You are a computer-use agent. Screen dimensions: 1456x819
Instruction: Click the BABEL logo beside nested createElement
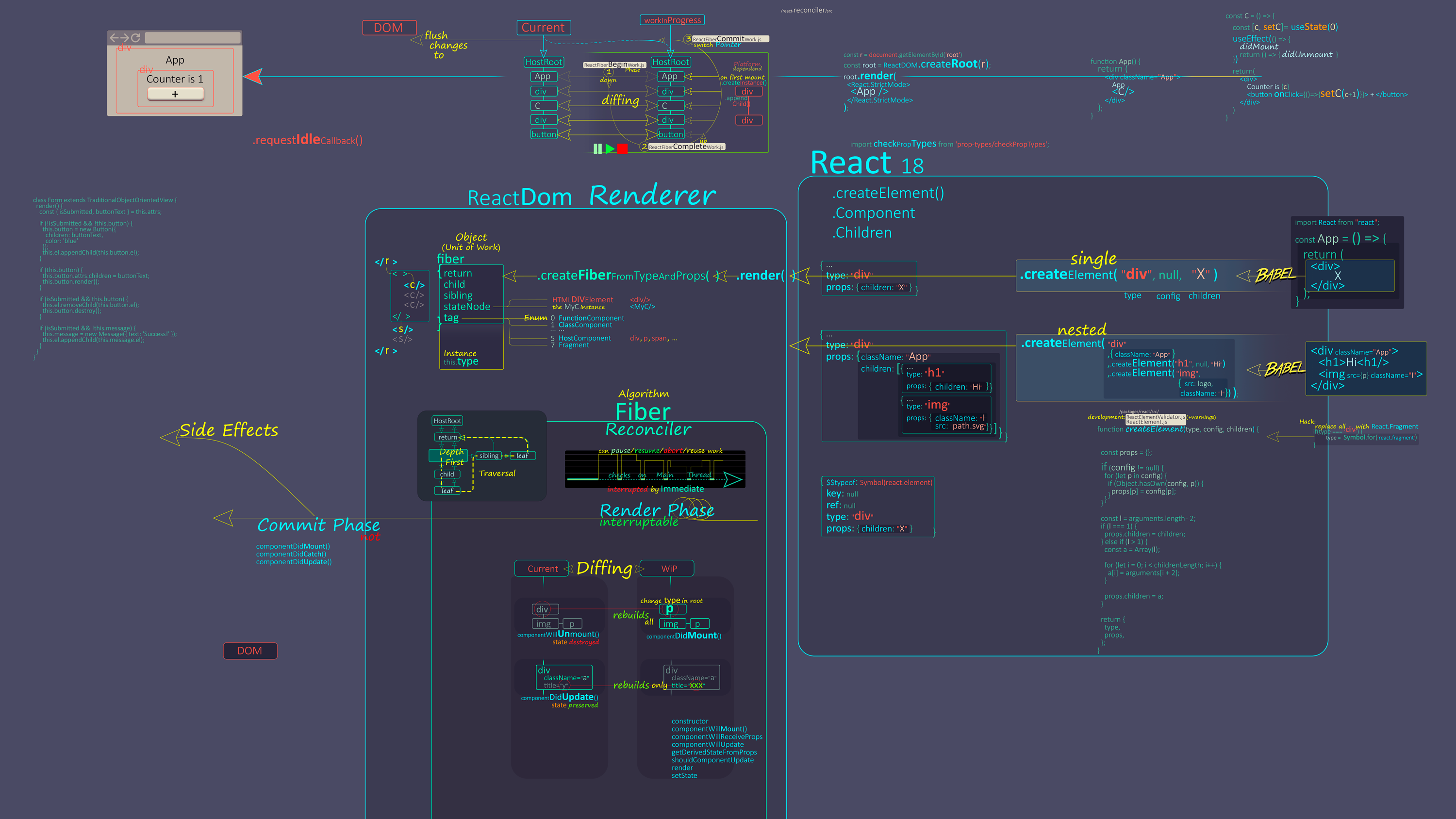1284,369
